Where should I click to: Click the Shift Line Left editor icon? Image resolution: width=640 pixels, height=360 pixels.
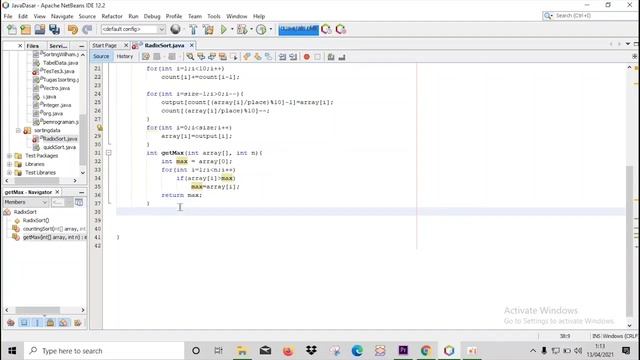pos(282,57)
